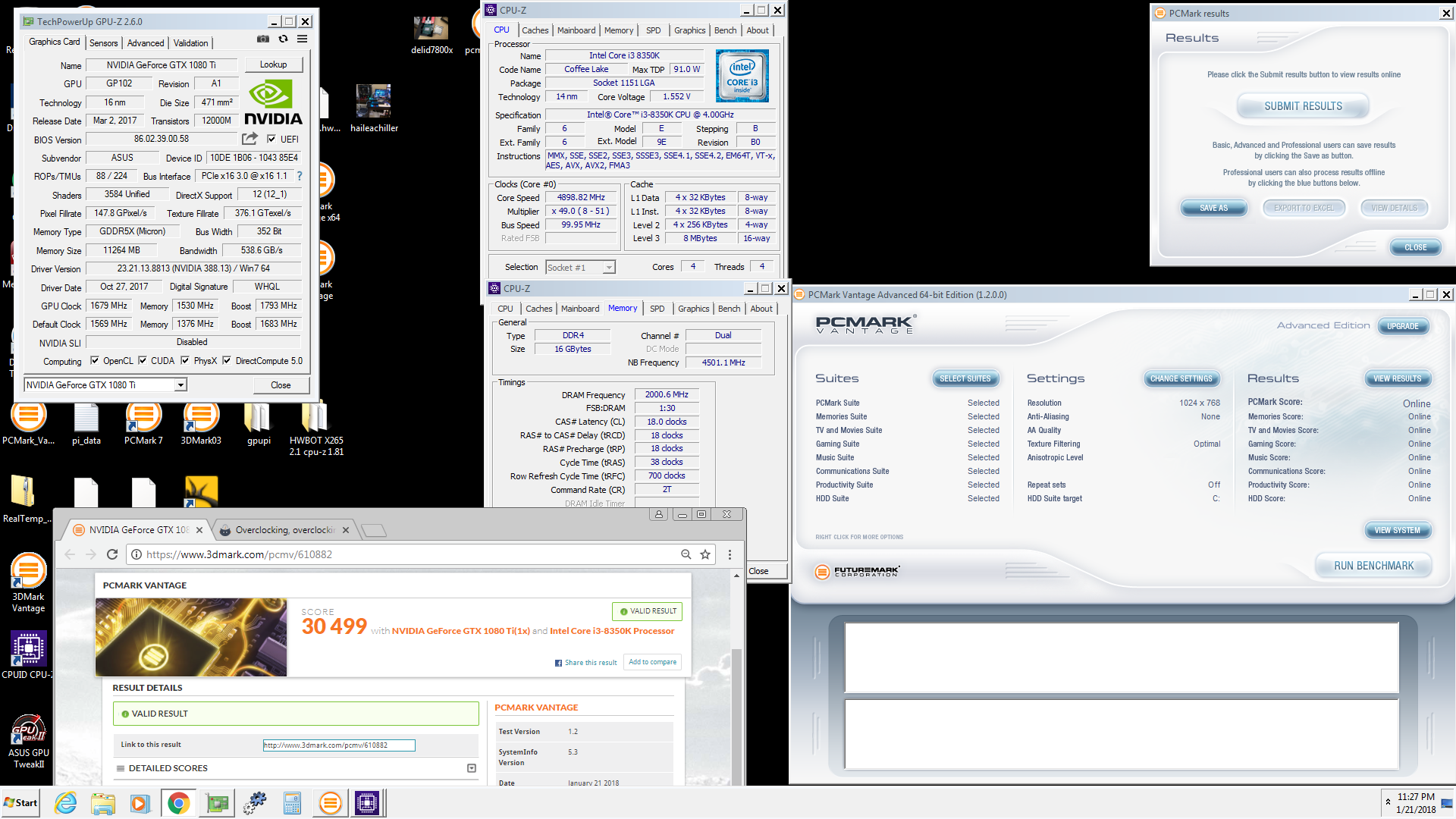Click the Chrome reload page icon
Image resolution: width=1456 pixels, height=819 pixels.
112,554
